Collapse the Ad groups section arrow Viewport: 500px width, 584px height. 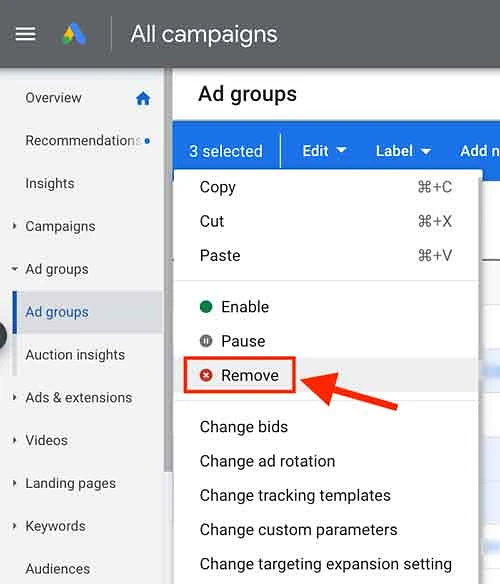(14, 269)
